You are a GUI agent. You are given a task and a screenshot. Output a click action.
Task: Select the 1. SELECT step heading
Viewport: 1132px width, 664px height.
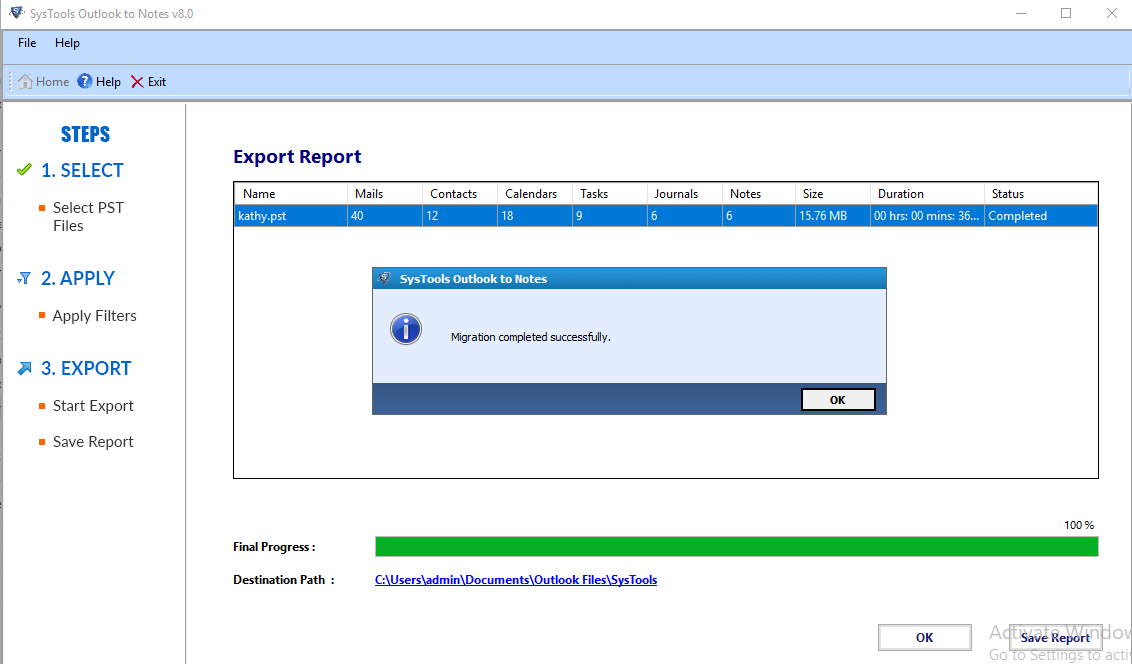[x=82, y=170]
